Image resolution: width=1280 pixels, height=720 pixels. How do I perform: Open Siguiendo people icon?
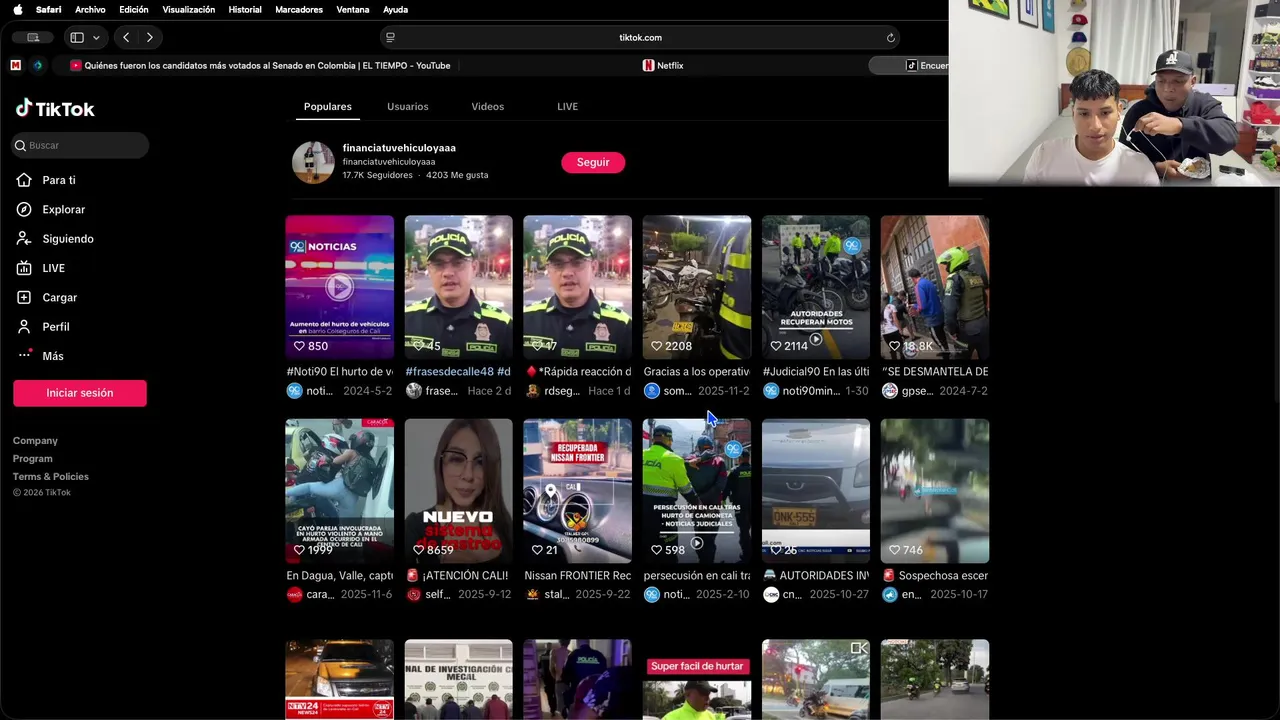tap(24, 238)
